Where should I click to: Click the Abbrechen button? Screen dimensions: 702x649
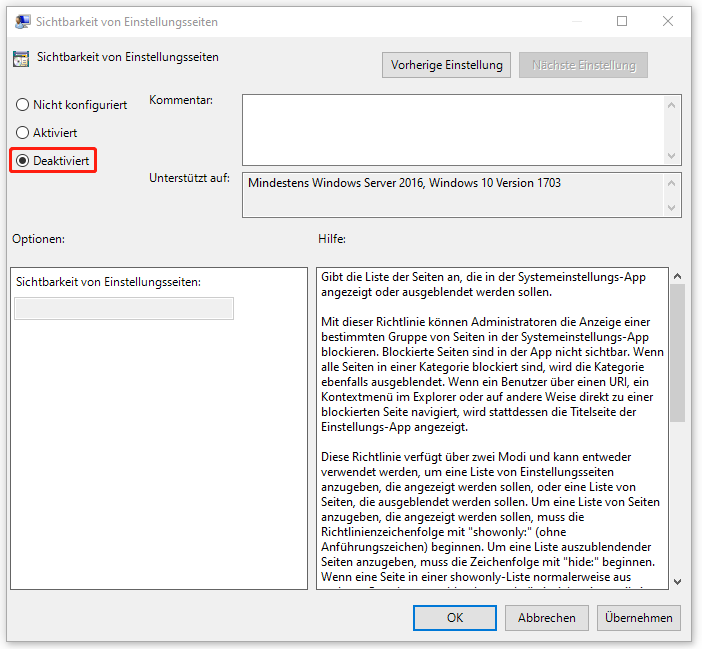tap(547, 618)
